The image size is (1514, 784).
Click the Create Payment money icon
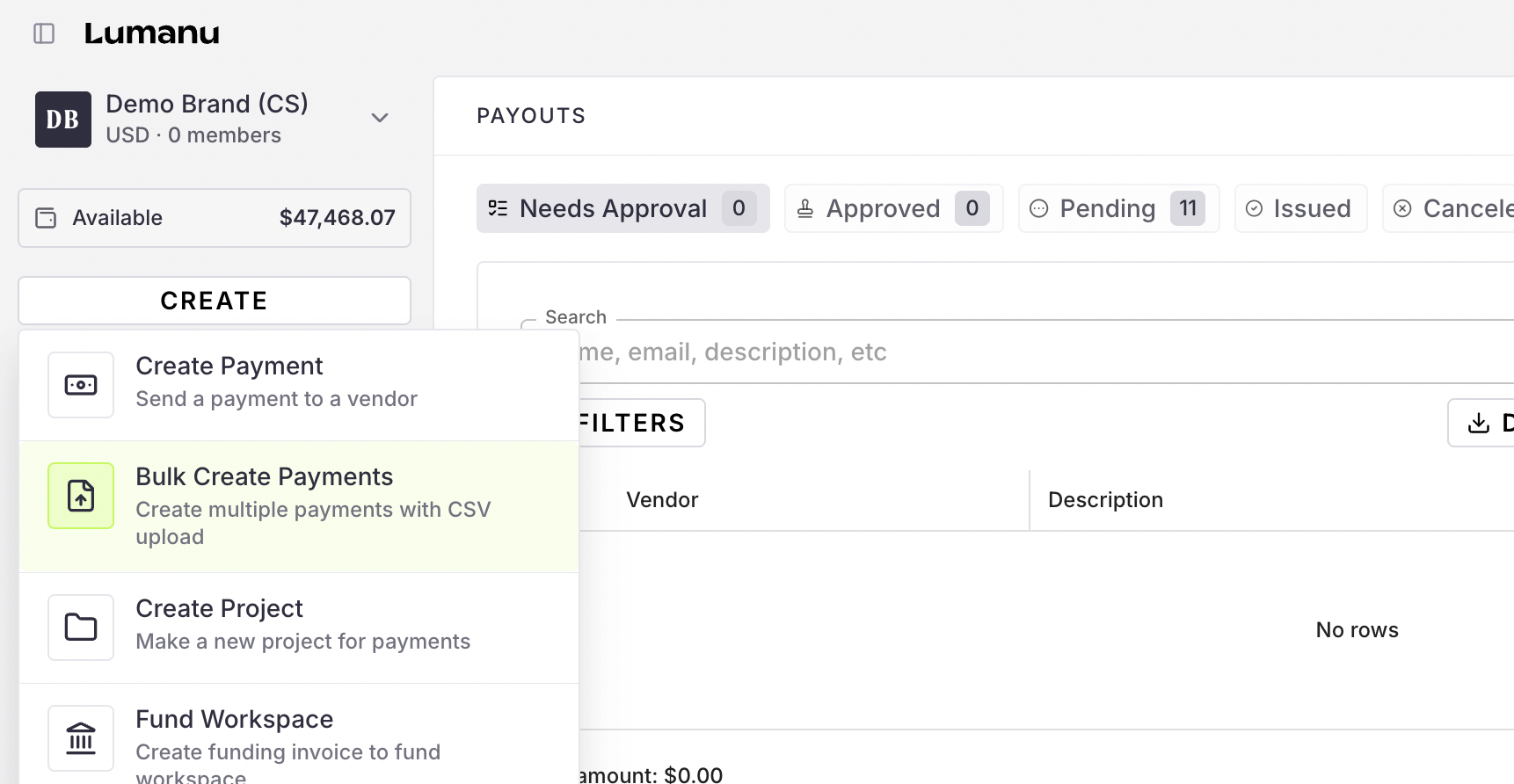[x=81, y=385]
